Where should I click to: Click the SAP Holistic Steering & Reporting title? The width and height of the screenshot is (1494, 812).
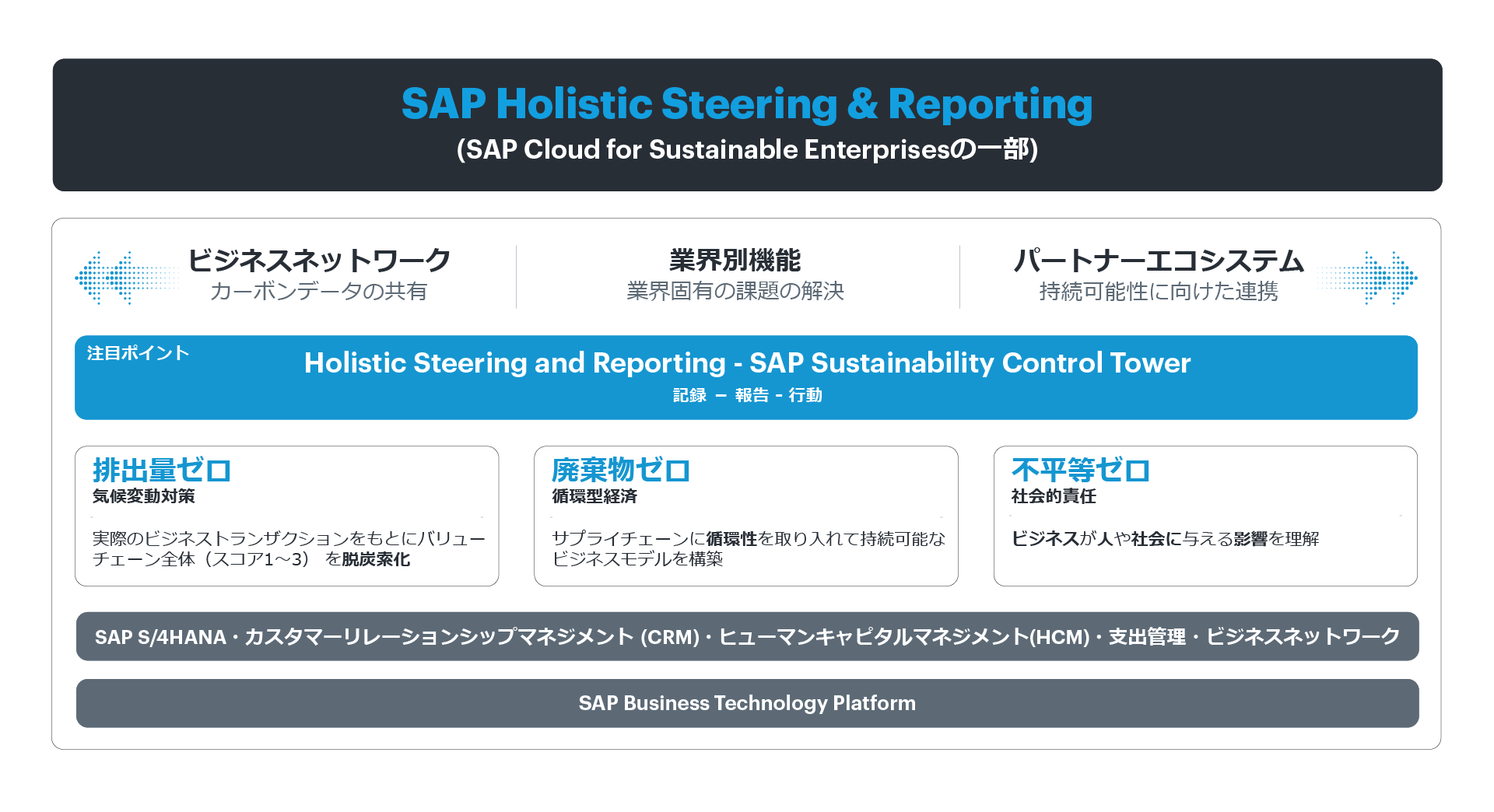pos(747,104)
